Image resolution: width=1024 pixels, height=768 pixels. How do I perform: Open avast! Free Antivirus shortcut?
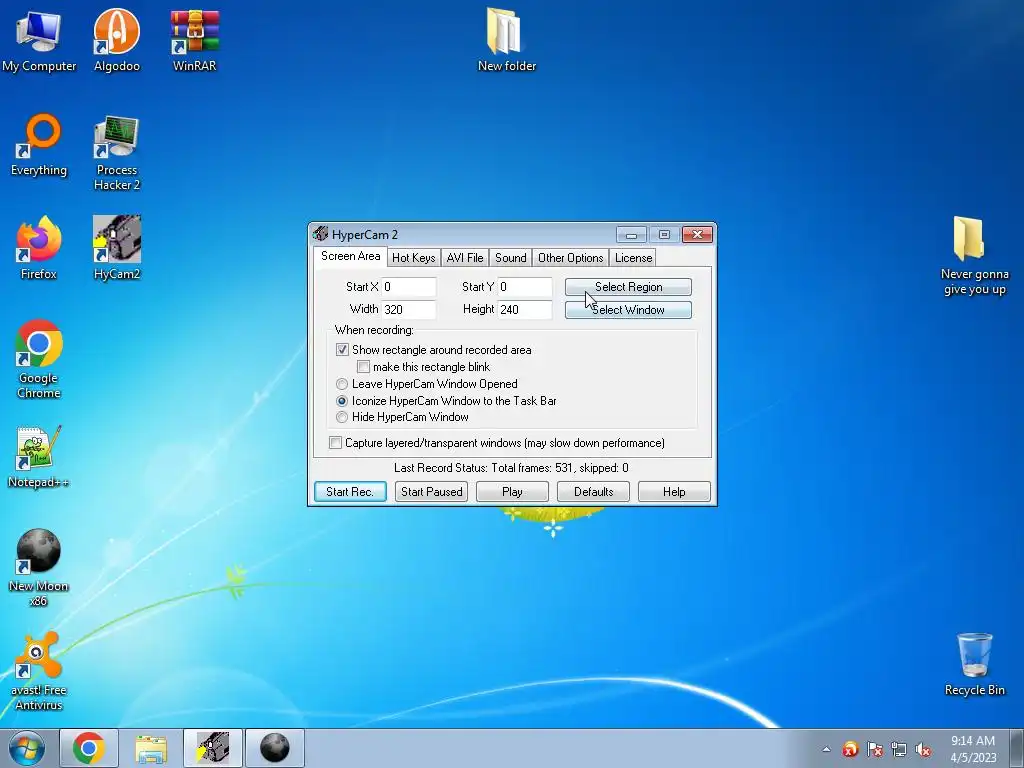click(39, 671)
